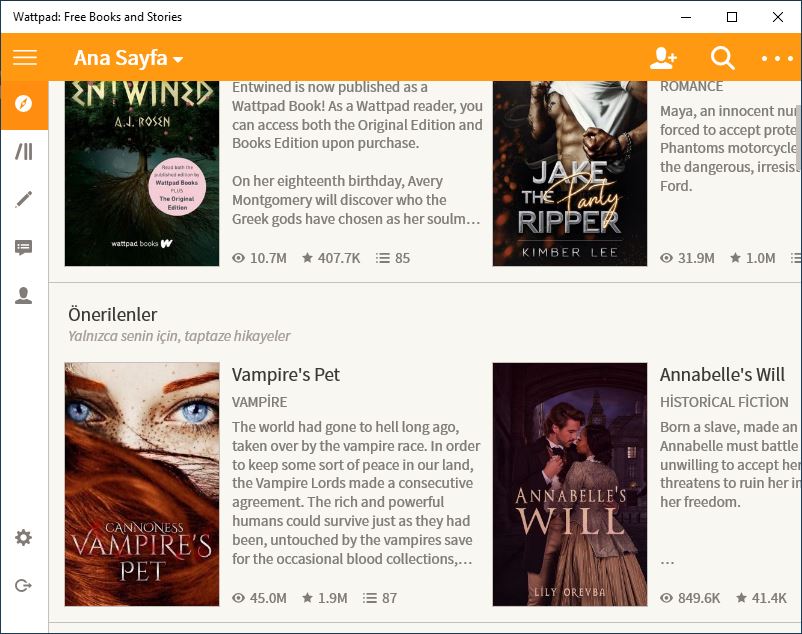Viewport: 802px width, 634px height.
Task: Click the Vampire's Pet description text
Action: tap(357, 493)
